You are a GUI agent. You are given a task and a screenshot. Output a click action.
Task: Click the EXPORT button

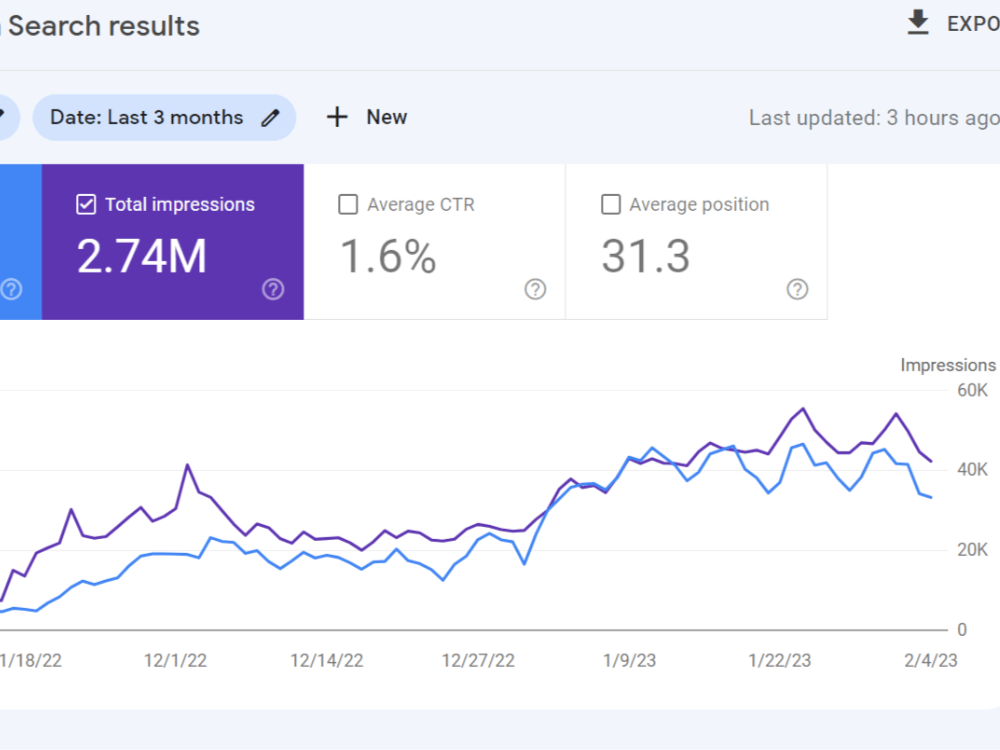pos(953,24)
